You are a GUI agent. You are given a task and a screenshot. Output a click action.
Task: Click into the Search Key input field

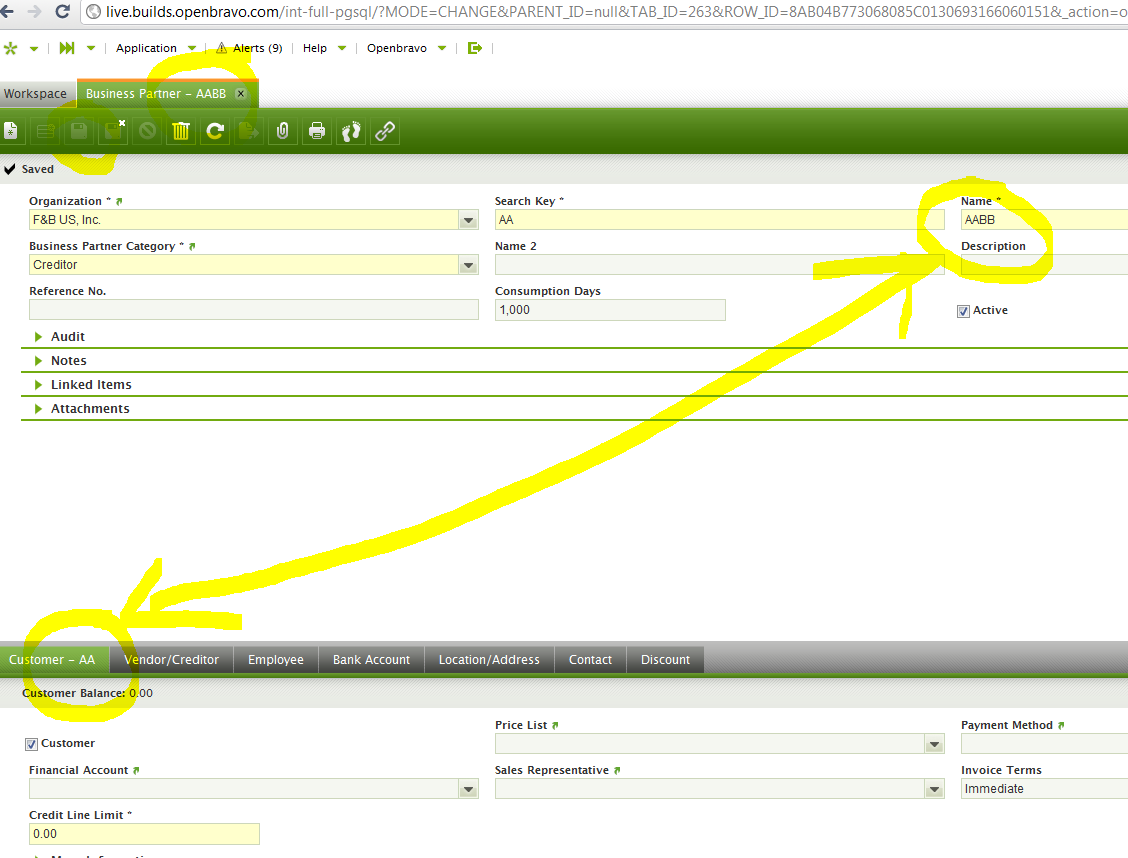[718, 220]
